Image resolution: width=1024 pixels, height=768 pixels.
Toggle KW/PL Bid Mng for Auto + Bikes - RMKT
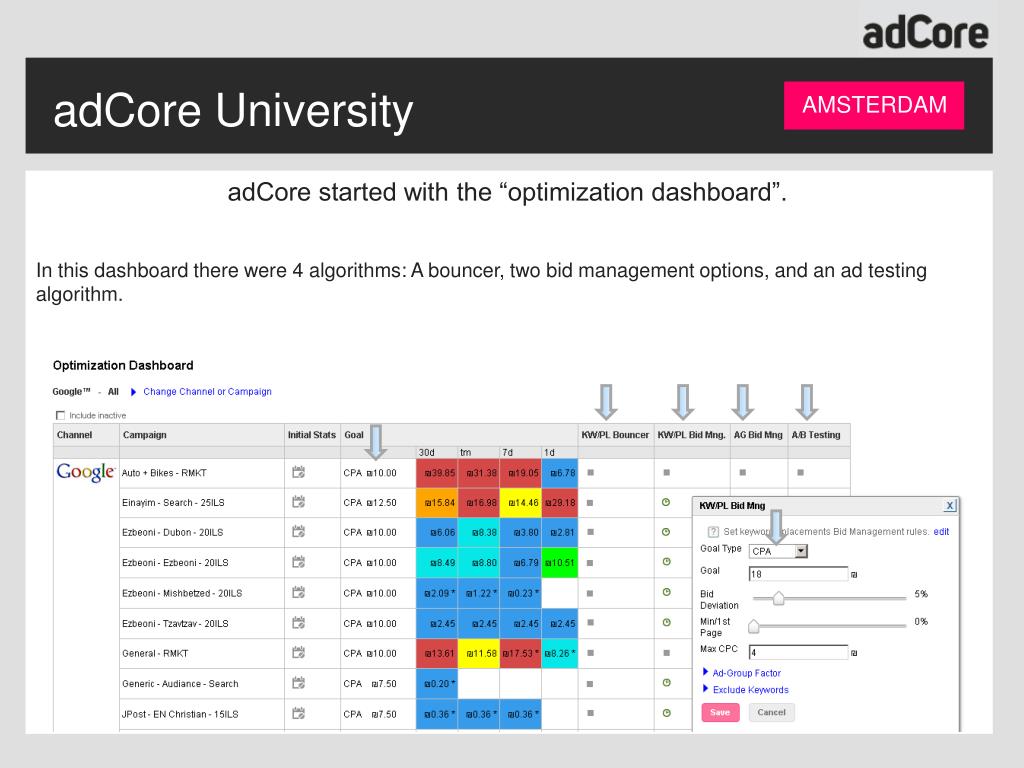tap(667, 472)
